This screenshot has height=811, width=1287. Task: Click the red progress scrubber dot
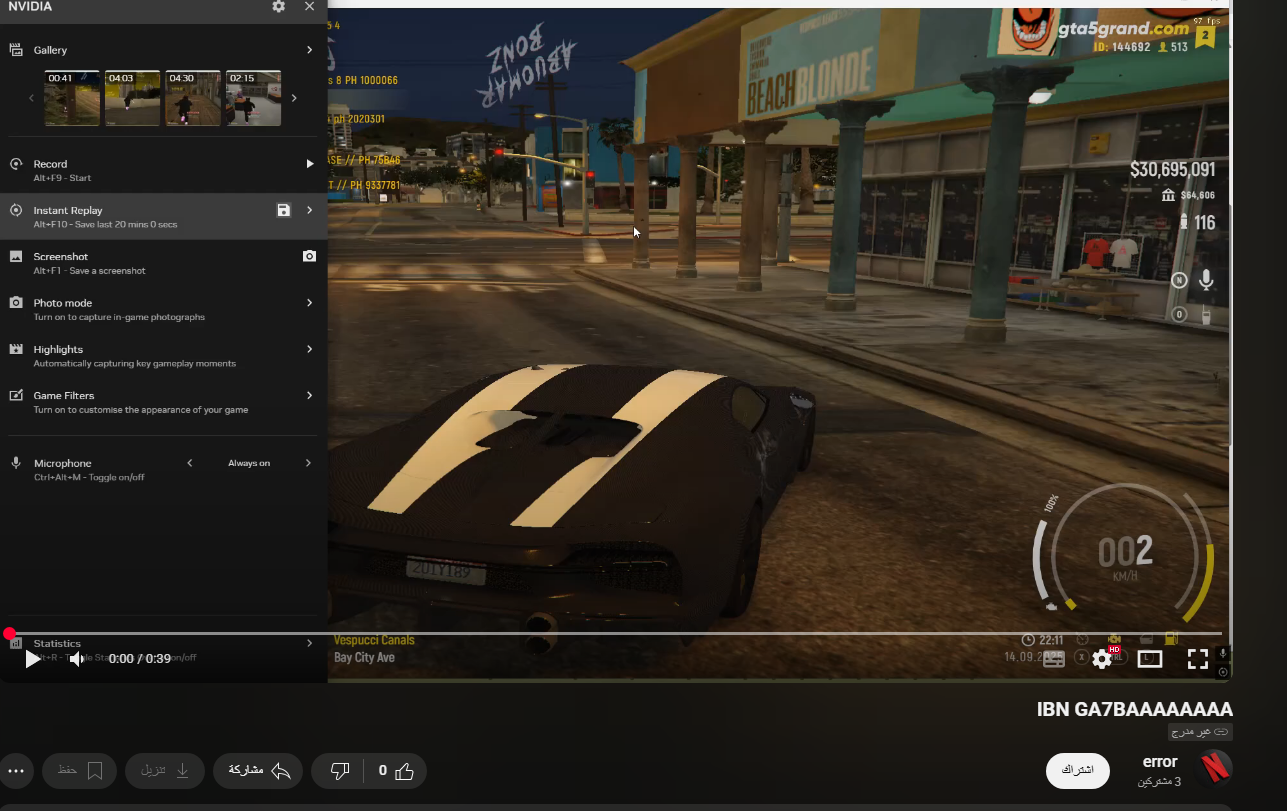click(x=9, y=634)
